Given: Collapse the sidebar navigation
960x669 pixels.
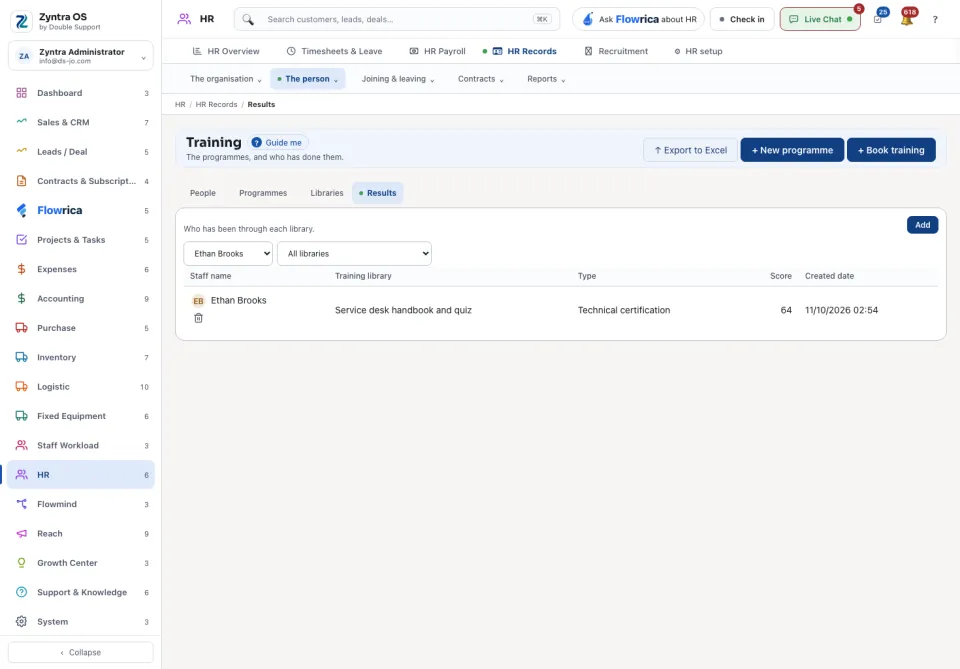Looking at the screenshot, I should (x=81, y=652).
